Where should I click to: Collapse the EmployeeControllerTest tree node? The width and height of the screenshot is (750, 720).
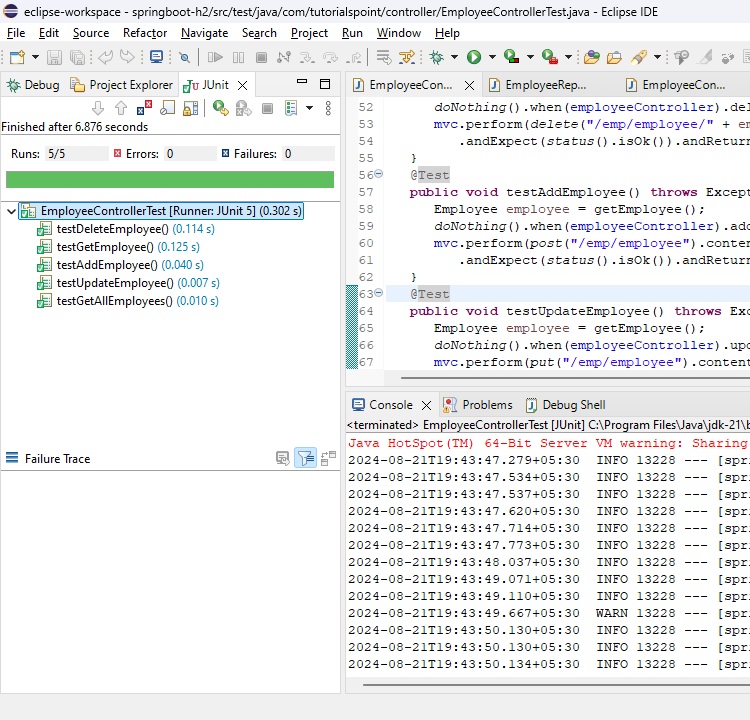10,211
